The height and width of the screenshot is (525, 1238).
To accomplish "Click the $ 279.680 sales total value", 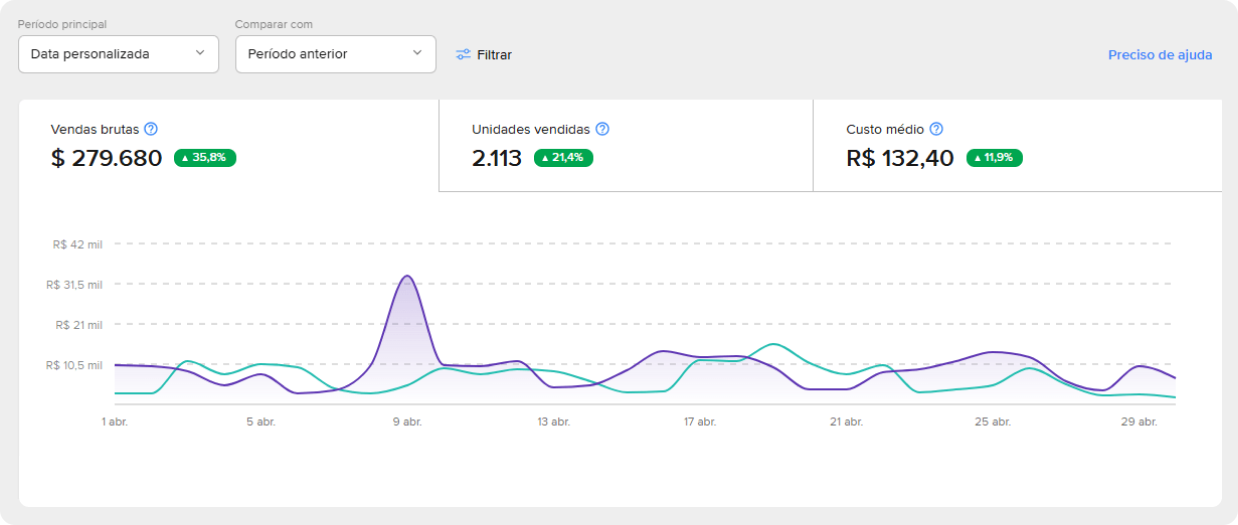I will tap(106, 158).
